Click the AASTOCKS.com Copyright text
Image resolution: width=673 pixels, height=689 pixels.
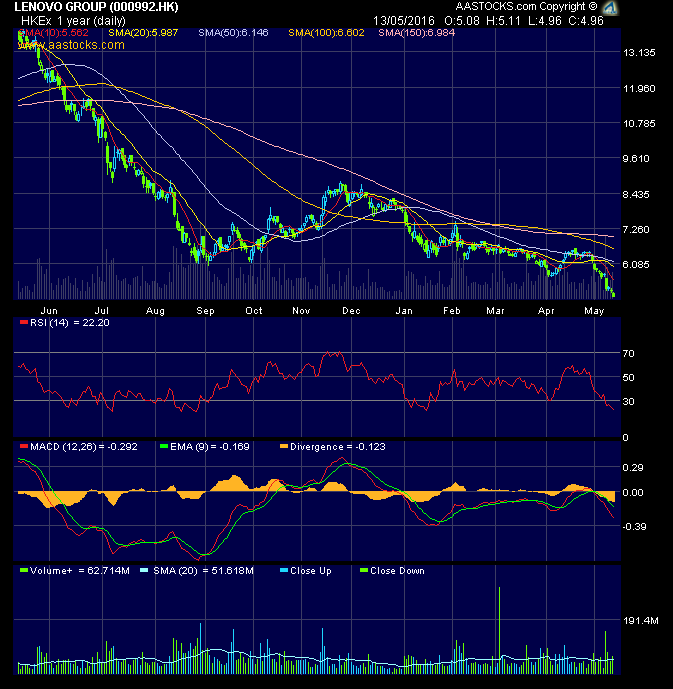coord(526,7)
